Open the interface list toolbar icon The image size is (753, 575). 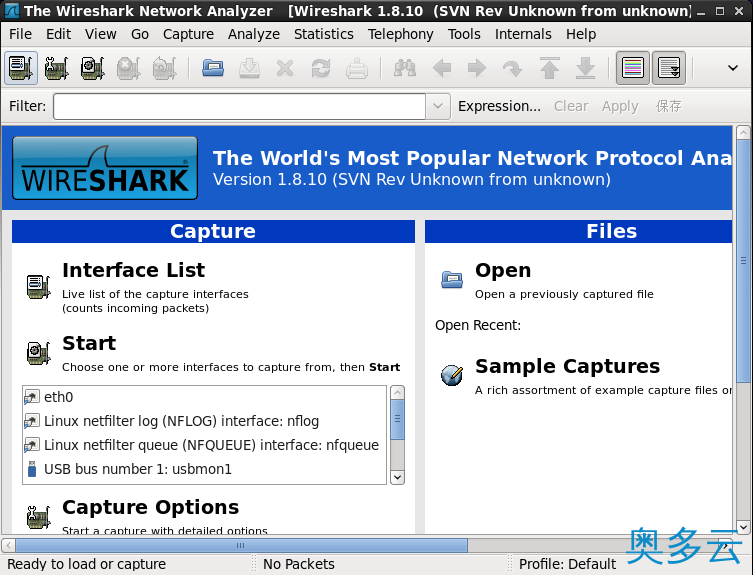(x=21, y=68)
